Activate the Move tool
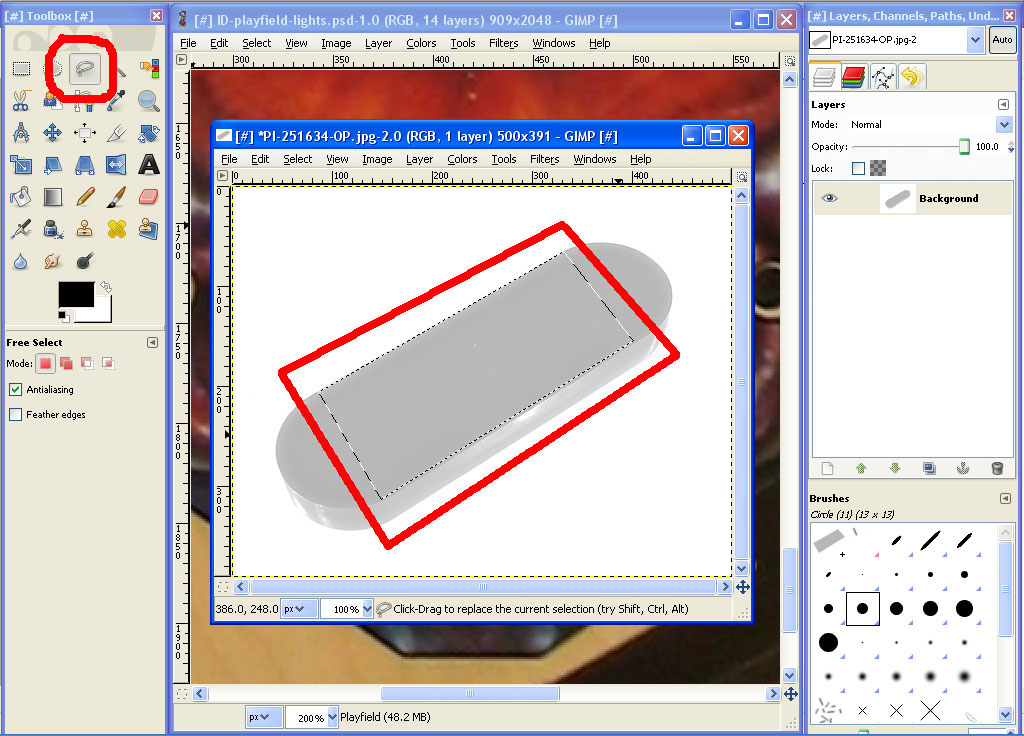 click(x=53, y=132)
